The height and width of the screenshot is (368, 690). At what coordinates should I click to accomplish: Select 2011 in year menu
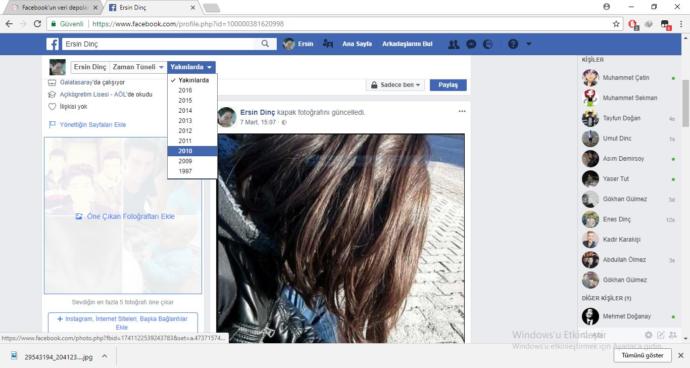[192, 141]
